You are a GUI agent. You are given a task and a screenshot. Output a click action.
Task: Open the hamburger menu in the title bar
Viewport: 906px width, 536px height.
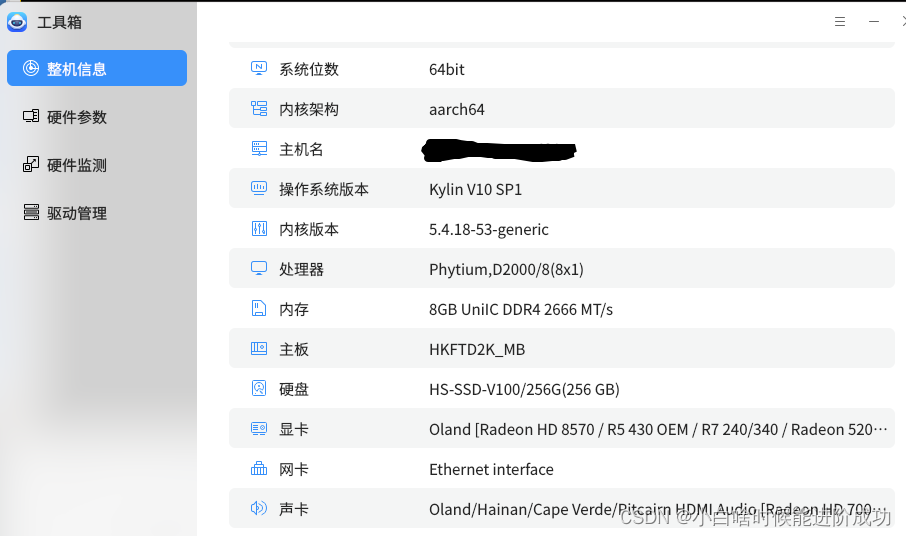click(x=840, y=21)
